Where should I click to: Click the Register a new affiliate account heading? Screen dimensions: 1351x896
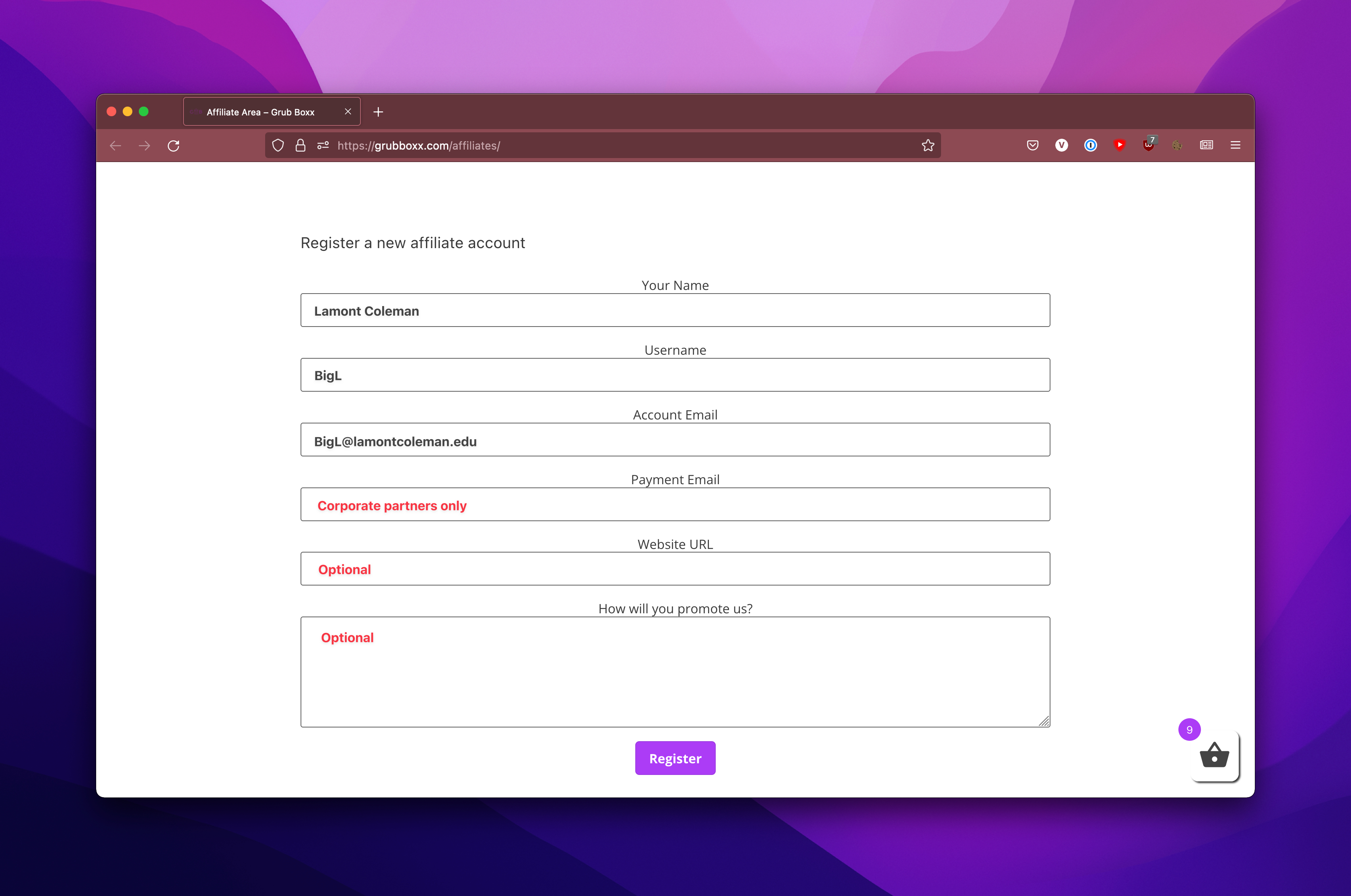coord(413,243)
